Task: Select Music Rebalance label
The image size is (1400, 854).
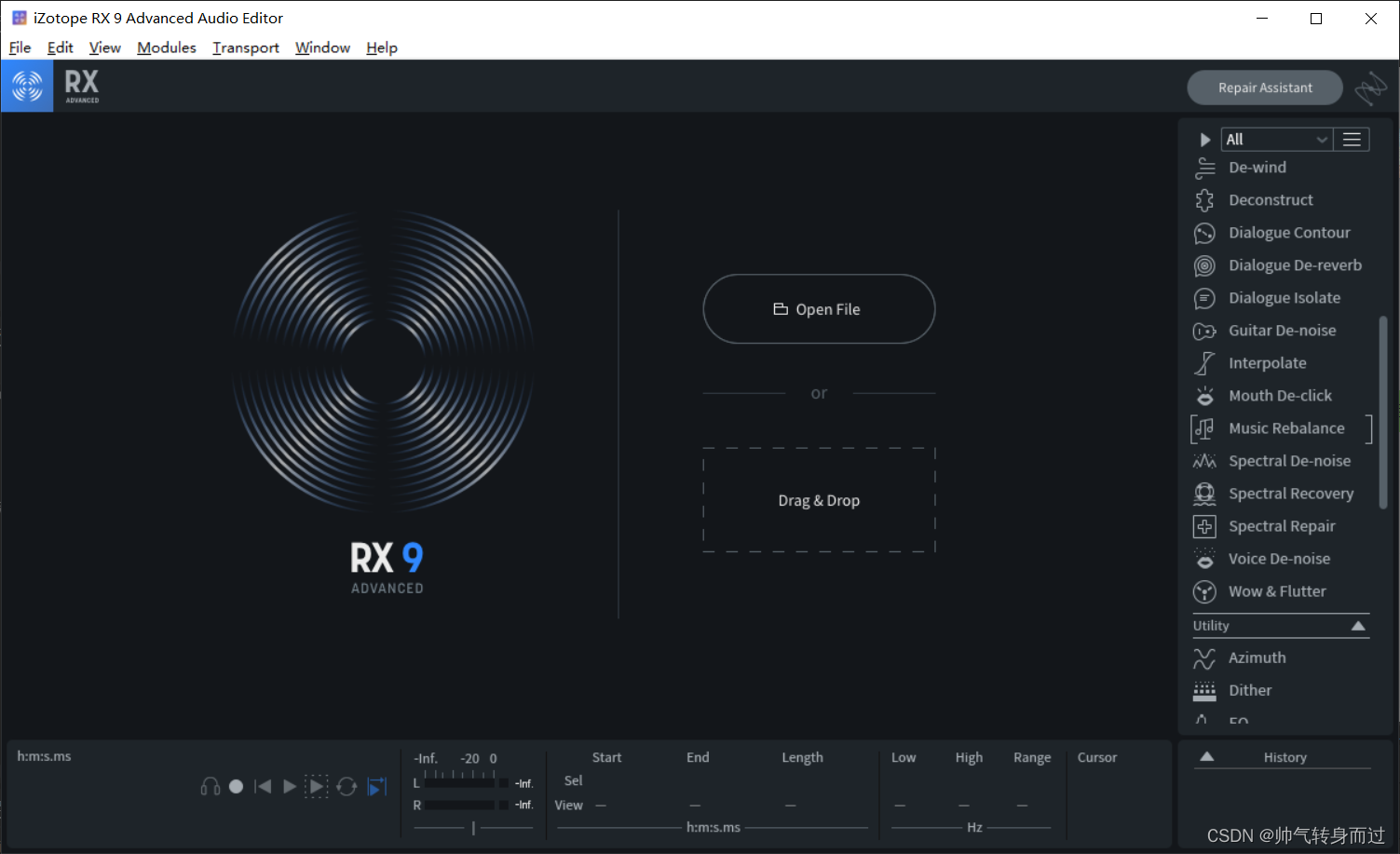Action: 1286,428
